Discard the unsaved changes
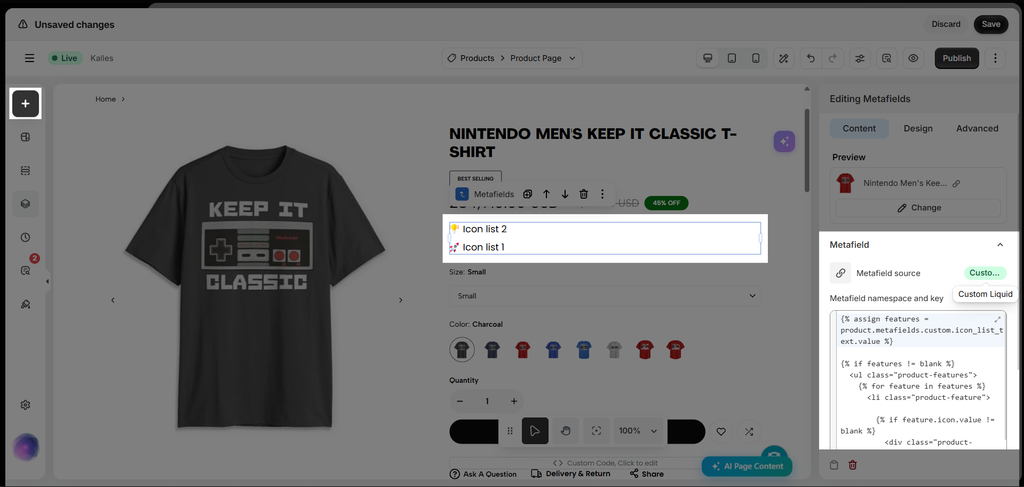 (x=946, y=24)
